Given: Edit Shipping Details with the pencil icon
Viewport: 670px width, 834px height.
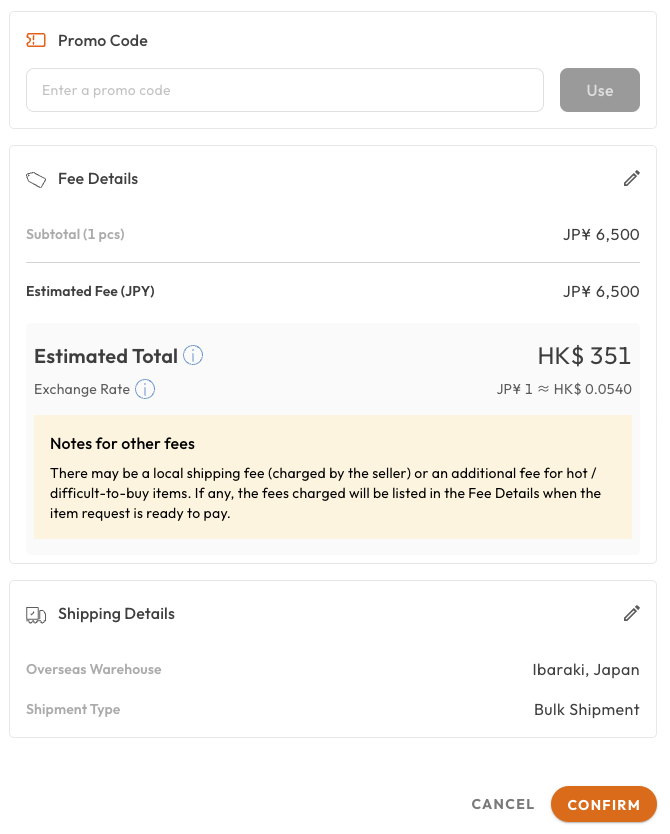Looking at the screenshot, I should (x=631, y=613).
